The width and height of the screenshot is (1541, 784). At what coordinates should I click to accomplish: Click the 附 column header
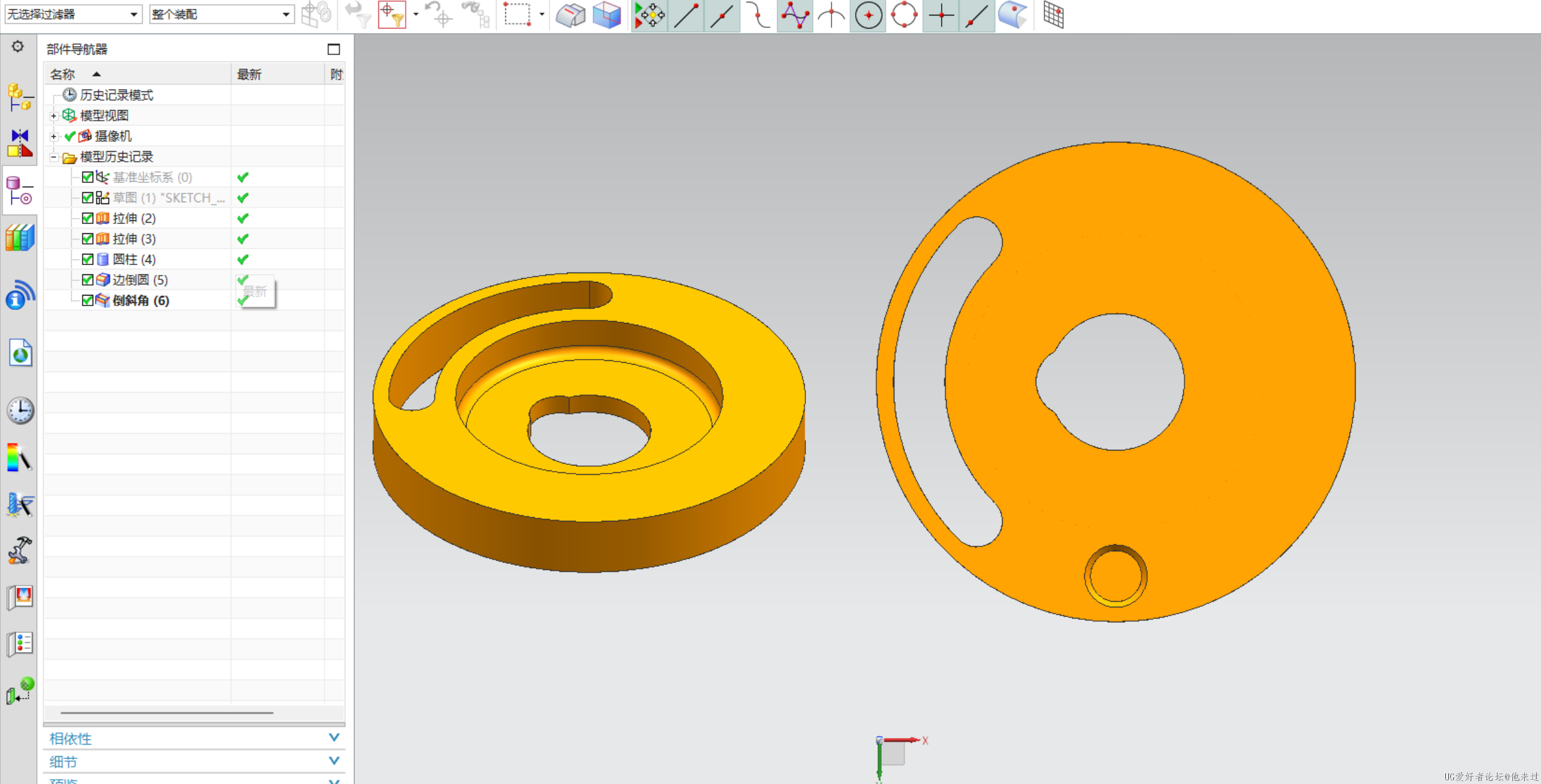point(335,75)
